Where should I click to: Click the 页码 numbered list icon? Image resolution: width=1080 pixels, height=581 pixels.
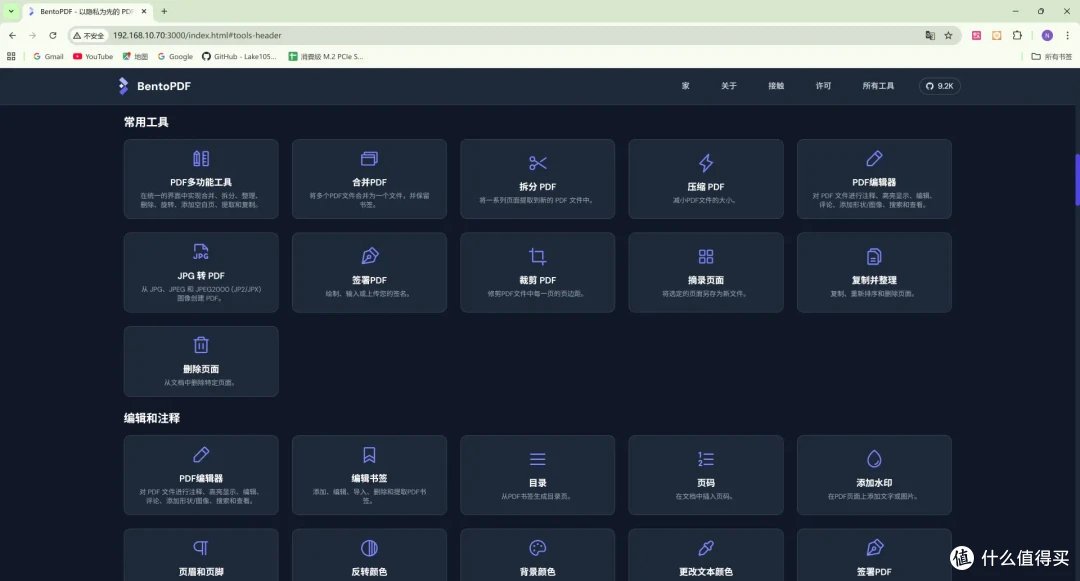[x=706, y=459]
